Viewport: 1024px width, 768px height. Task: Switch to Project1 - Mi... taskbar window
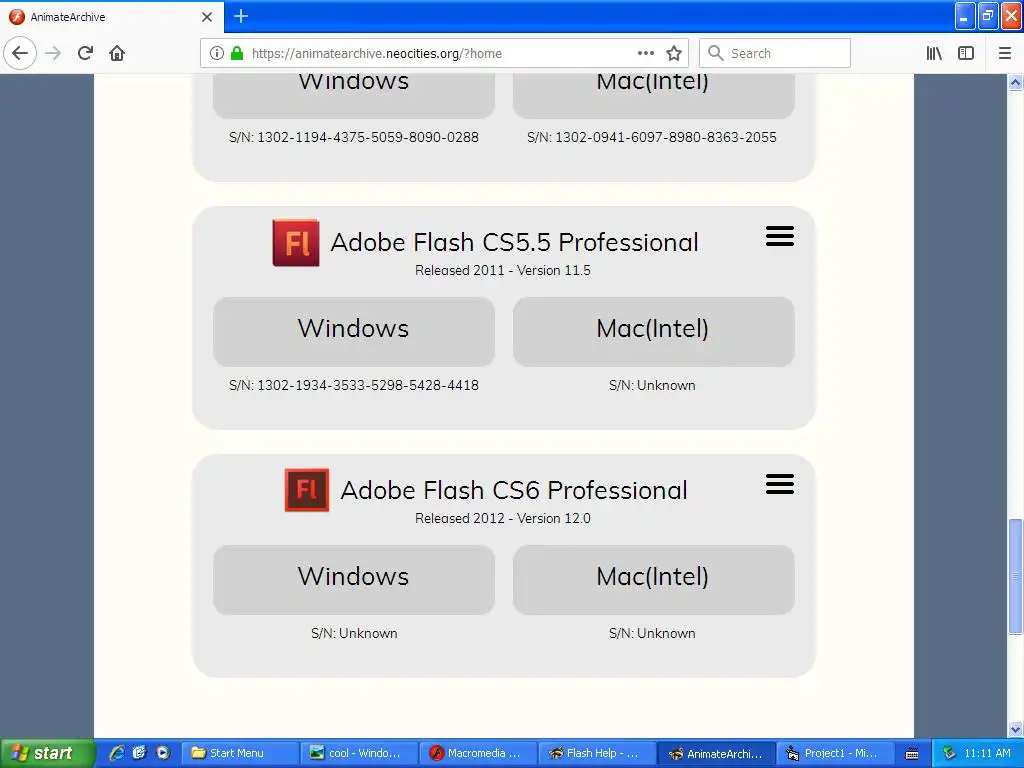pos(835,754)
